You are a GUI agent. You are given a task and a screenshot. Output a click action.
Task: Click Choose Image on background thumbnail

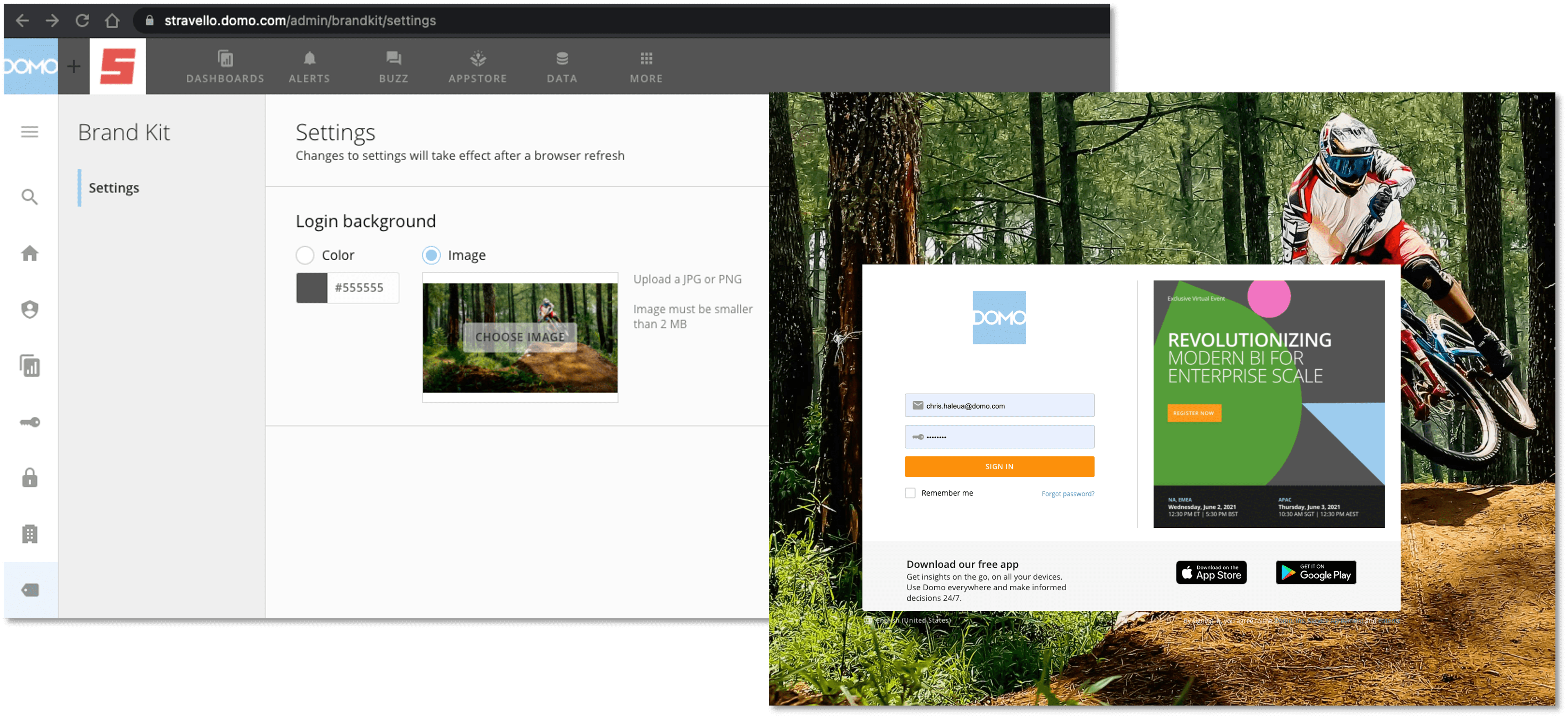(520, 337)
